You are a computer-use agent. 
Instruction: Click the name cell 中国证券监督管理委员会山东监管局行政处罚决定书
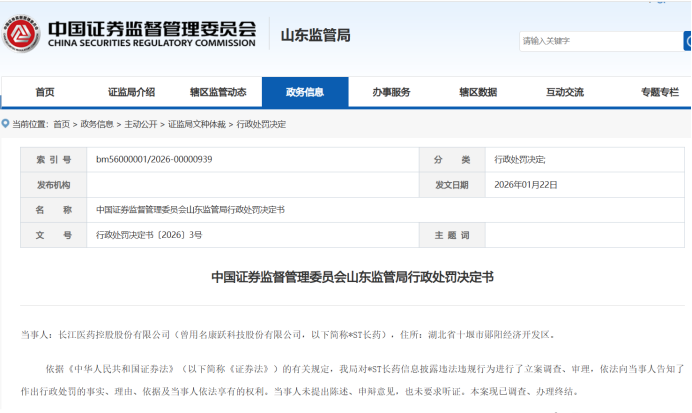tap(190, 210)
